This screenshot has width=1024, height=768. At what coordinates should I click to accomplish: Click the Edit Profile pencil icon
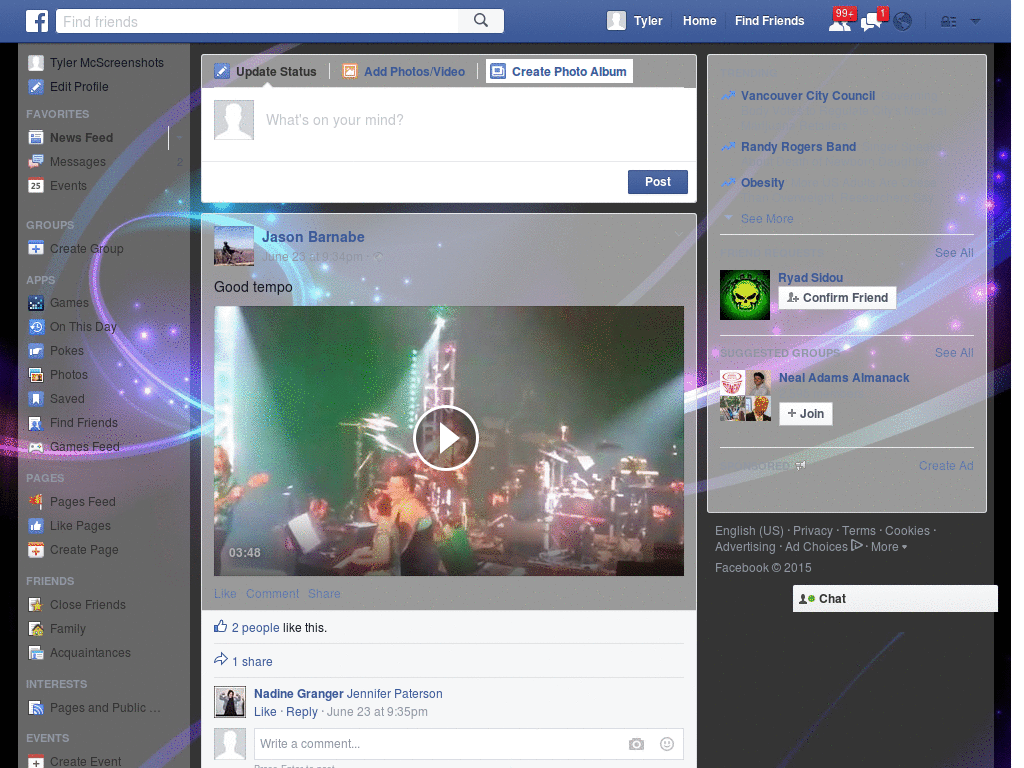(36, 87)
